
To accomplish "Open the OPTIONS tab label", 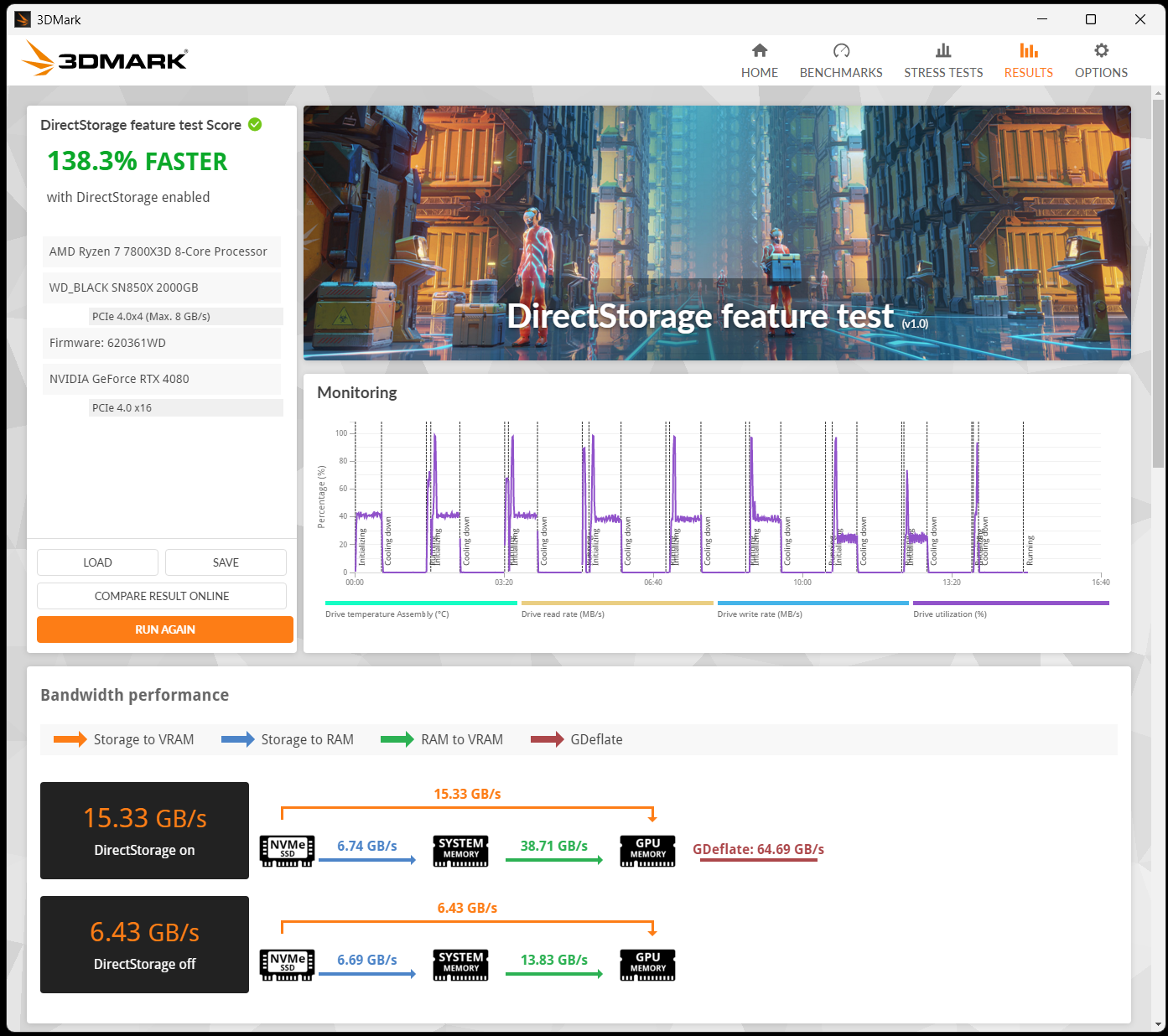I will click(1102, 73).
